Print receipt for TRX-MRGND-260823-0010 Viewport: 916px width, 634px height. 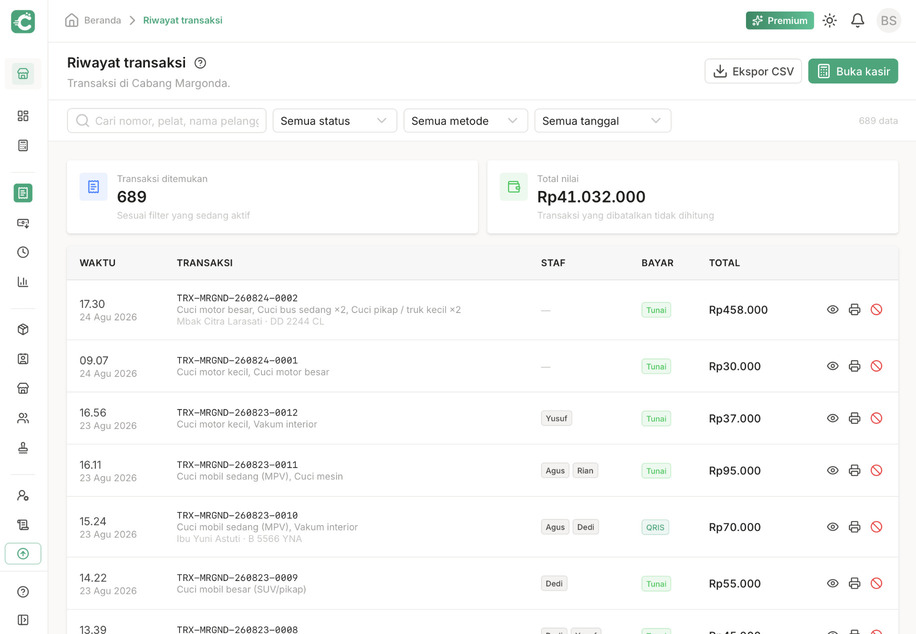(854, 527)
